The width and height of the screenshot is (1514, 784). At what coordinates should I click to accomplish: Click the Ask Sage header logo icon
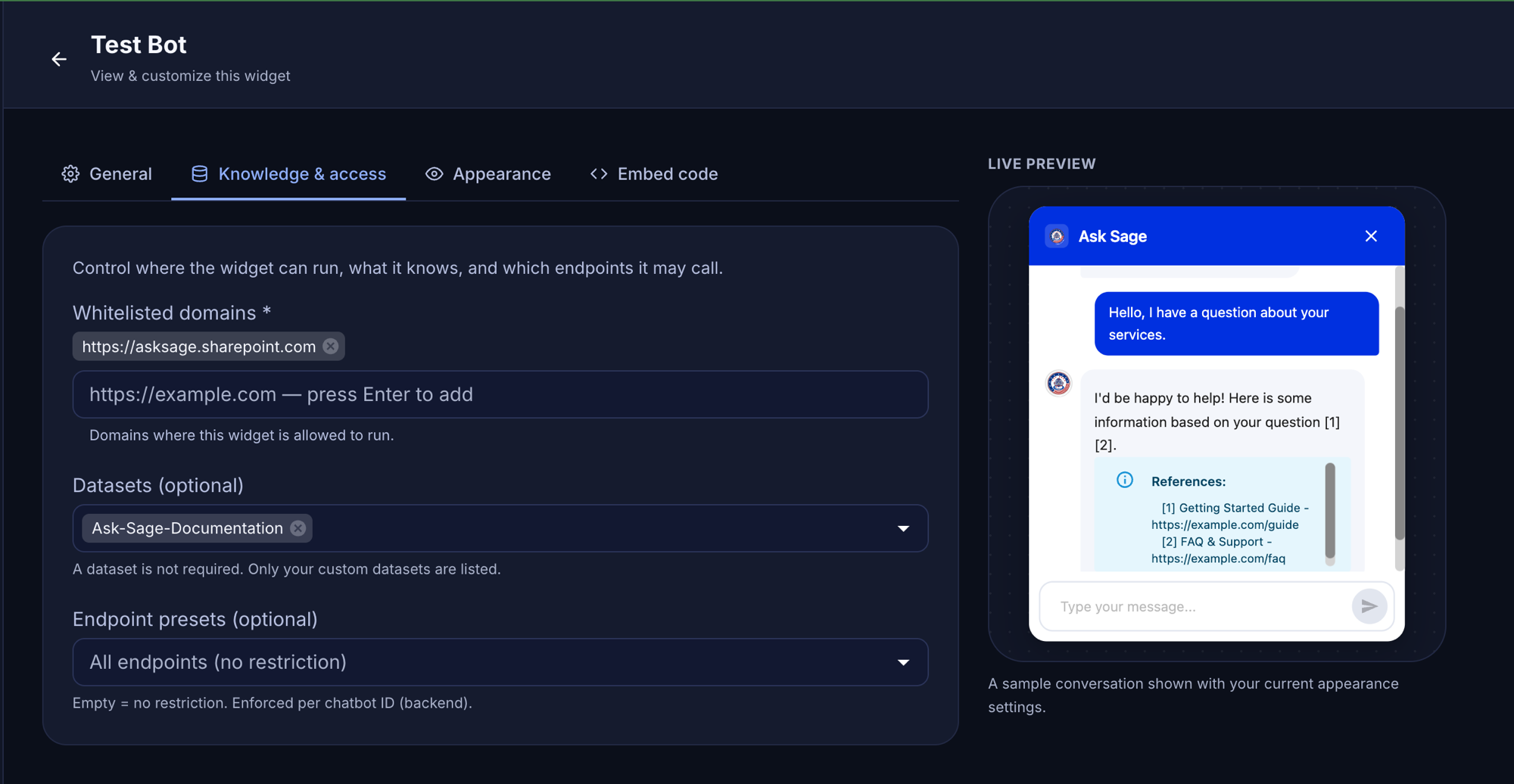coord(1057,236)
